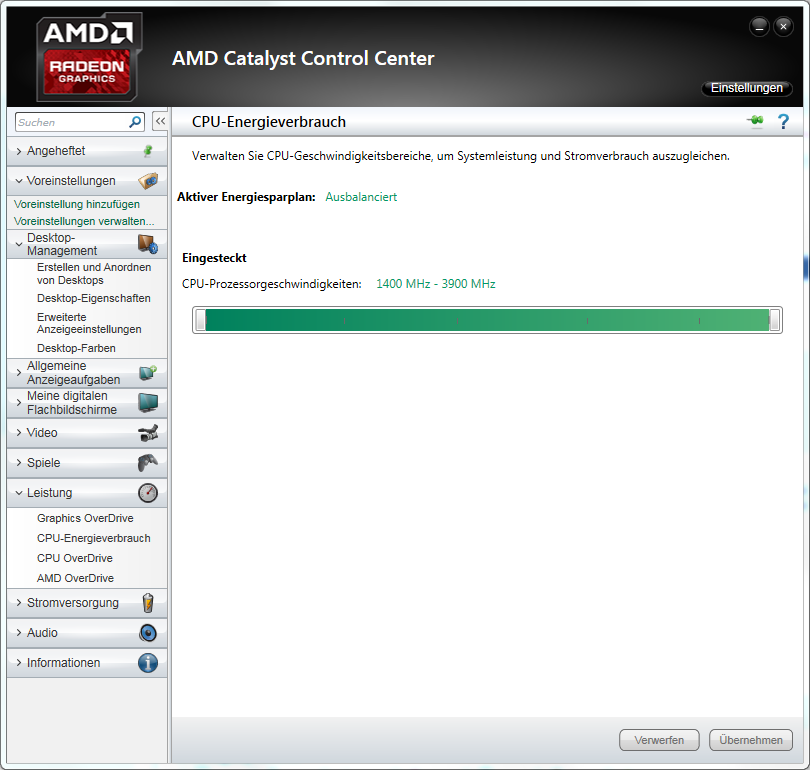Open CPU OverDrive page
This screenshot has height=770, width=810.
74,558
